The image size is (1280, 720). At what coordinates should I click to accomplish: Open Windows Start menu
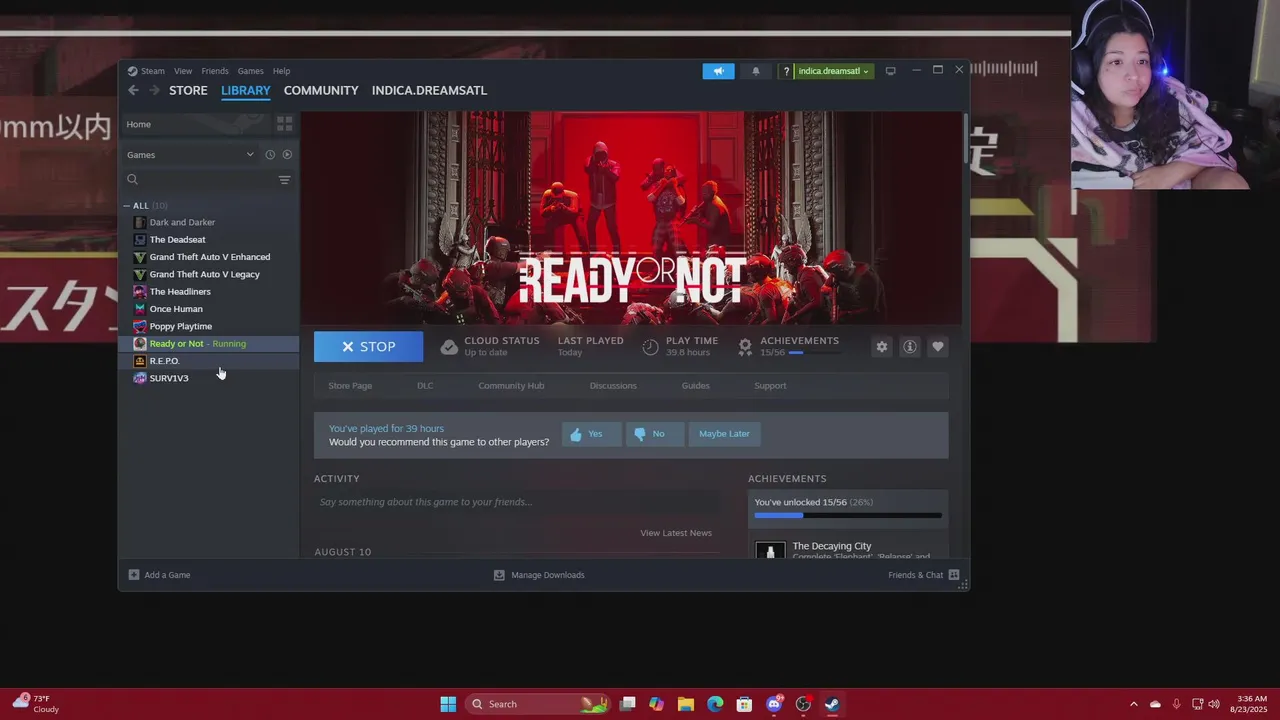[x=448, y=704]
